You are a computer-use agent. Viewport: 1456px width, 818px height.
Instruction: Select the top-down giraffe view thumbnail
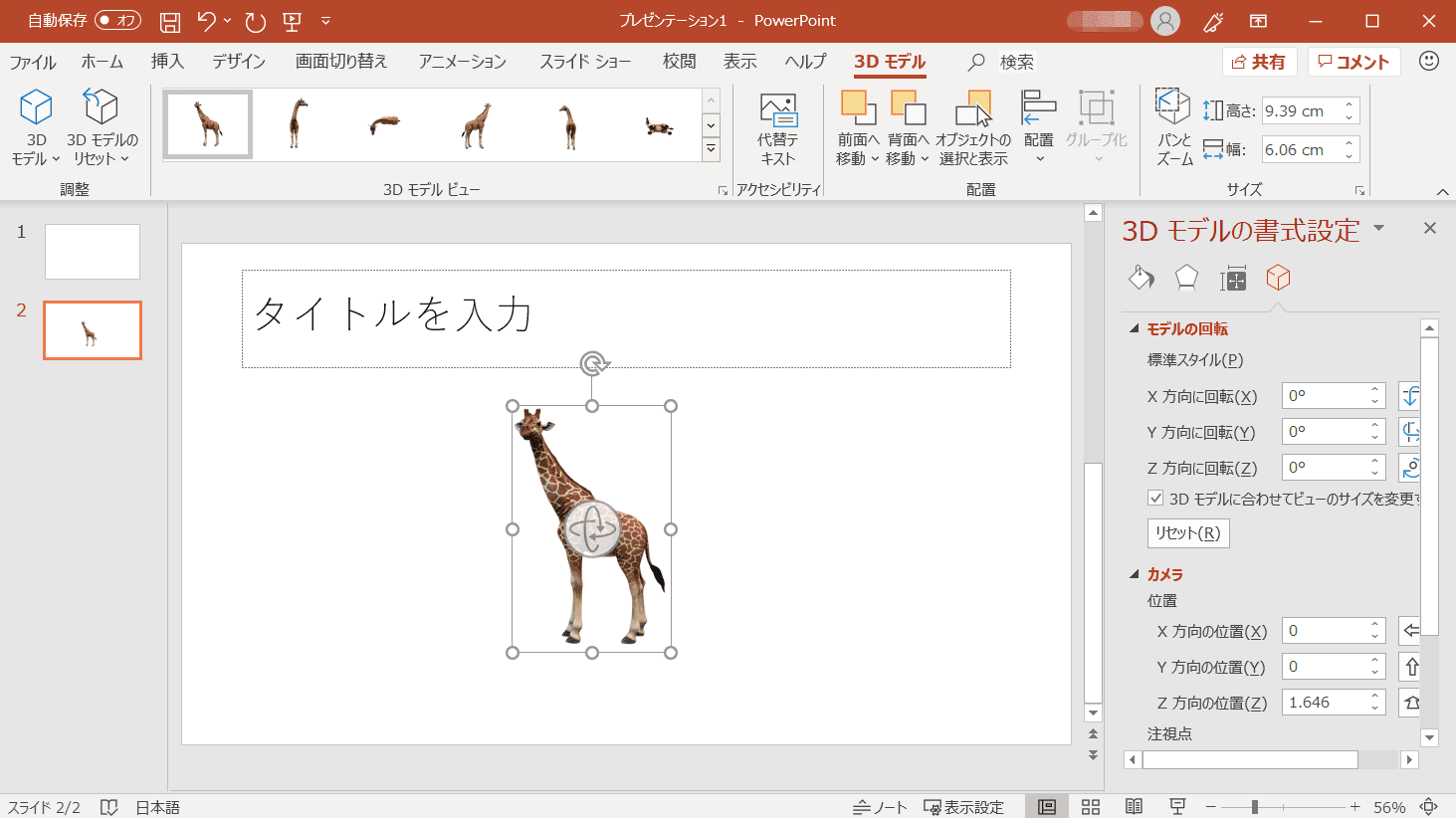(x=384, y=124)
